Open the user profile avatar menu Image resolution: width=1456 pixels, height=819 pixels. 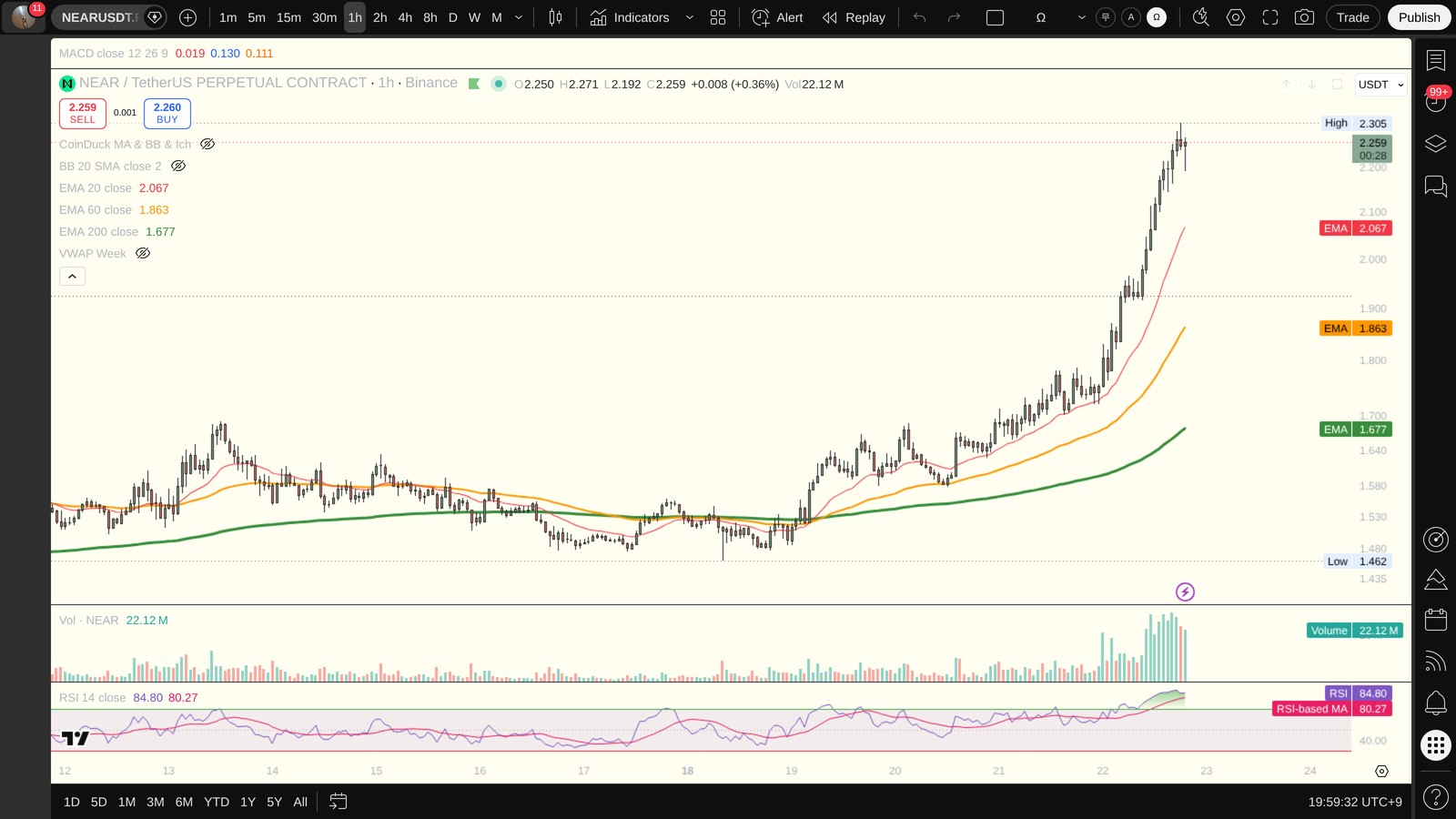click(25, 16)
